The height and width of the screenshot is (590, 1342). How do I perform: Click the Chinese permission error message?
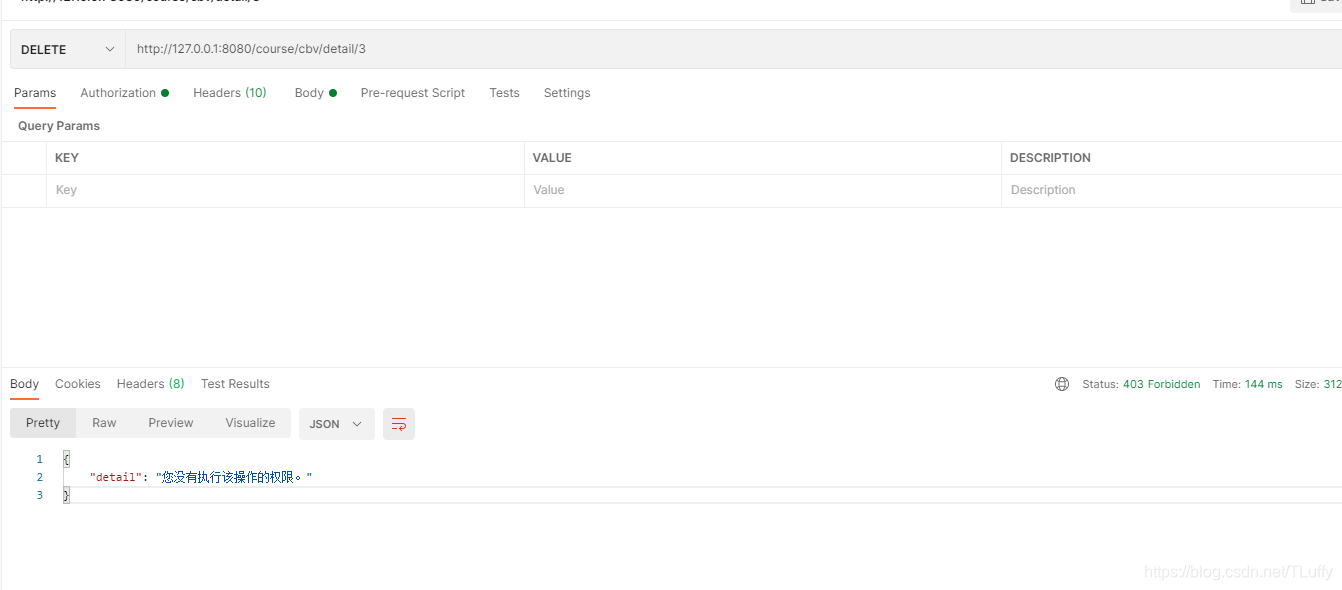point(234,477)
